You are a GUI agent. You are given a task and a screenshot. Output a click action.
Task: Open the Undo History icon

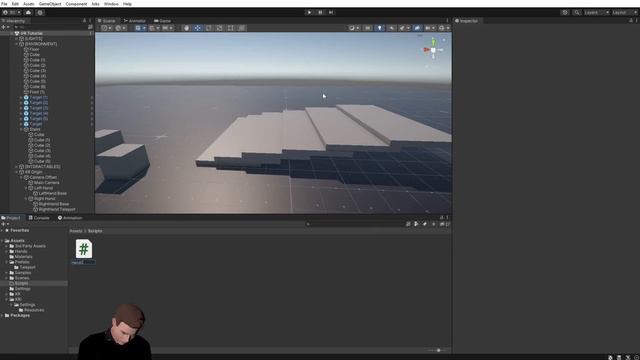[x=565, y=12]
